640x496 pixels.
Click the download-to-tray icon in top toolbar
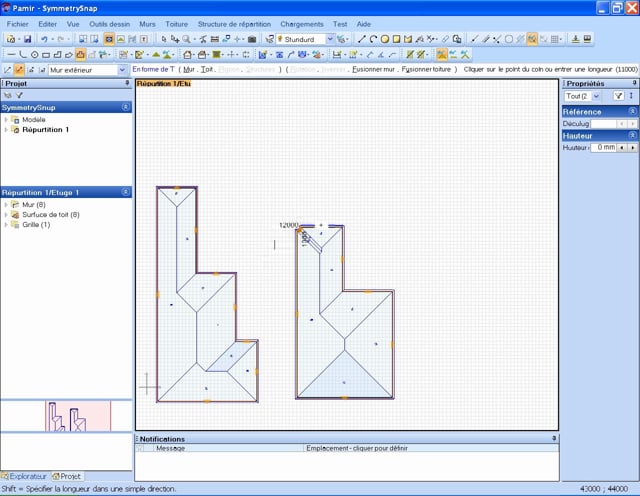[x=576, y=39]
